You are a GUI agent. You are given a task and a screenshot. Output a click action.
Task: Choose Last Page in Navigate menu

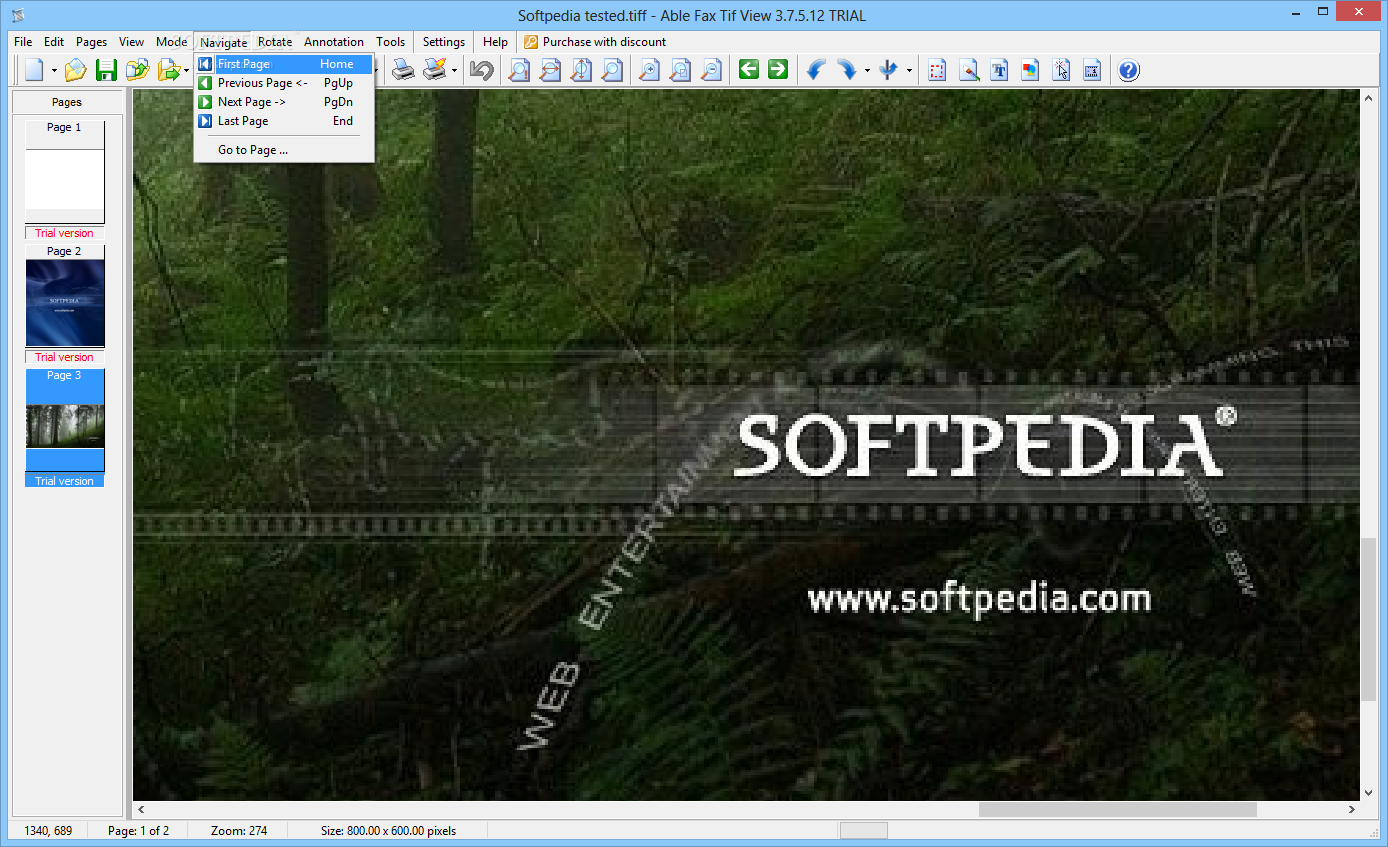point(284,121)
